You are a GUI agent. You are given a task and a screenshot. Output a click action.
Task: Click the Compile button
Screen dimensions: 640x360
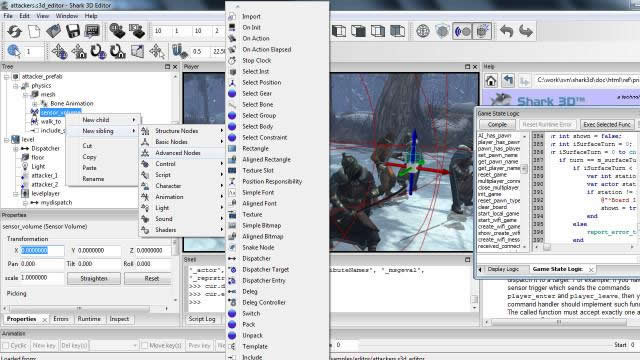pyautogui.click(x=497, y=124)
